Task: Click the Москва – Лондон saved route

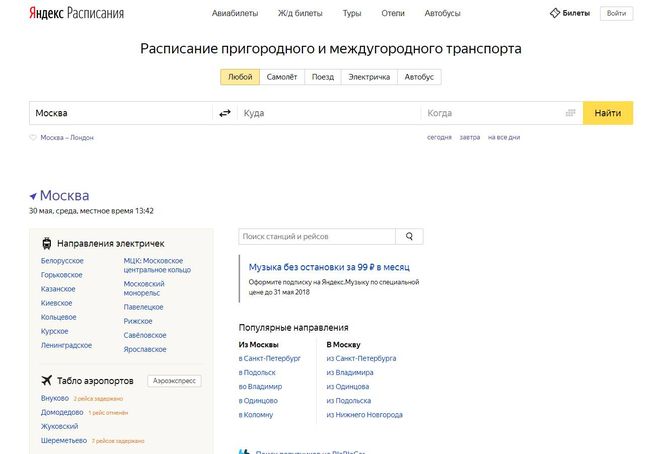Action: pyautogui.click(x=67, y=138)
